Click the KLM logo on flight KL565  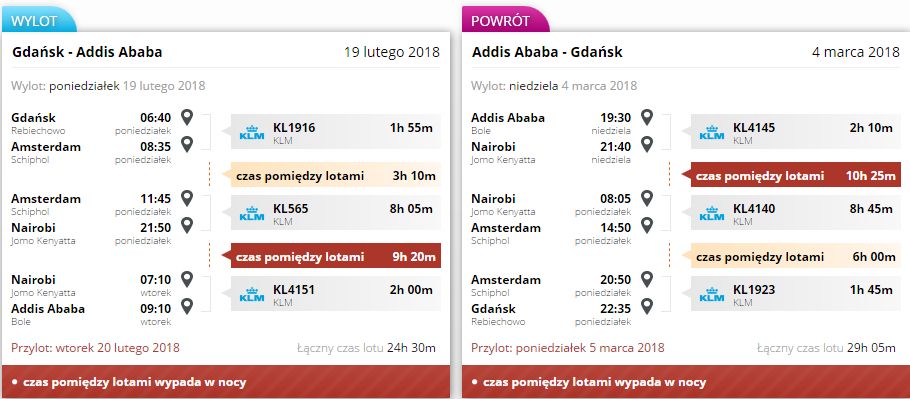click(252, 213)
